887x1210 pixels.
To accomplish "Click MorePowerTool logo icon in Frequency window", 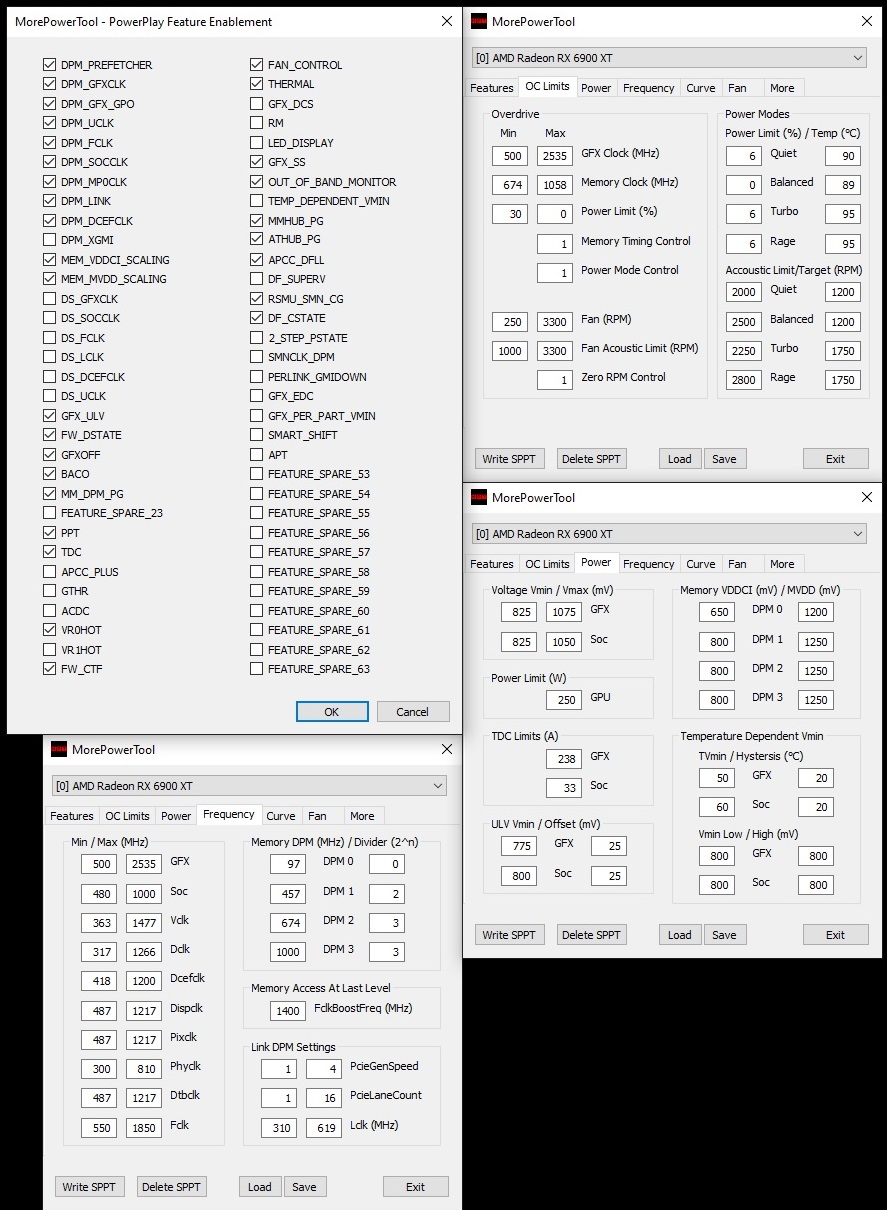I will 59,749.
